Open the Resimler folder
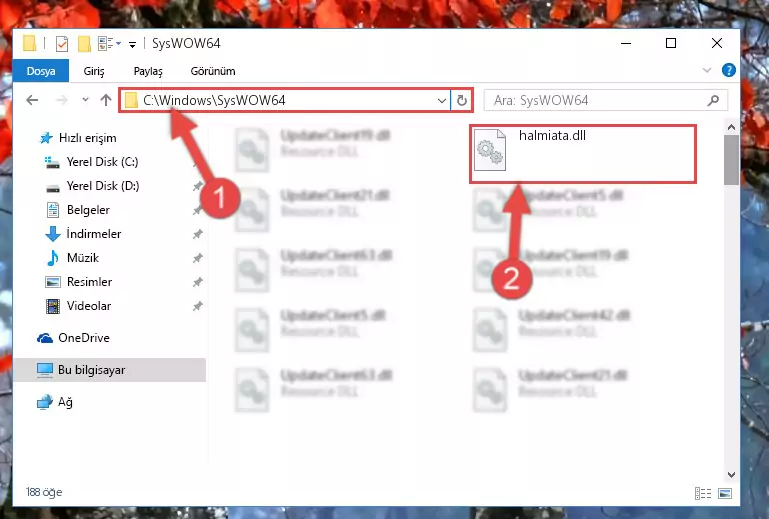Screen dimensions: 769x519 pyautogui.click(x=78, y=282)
